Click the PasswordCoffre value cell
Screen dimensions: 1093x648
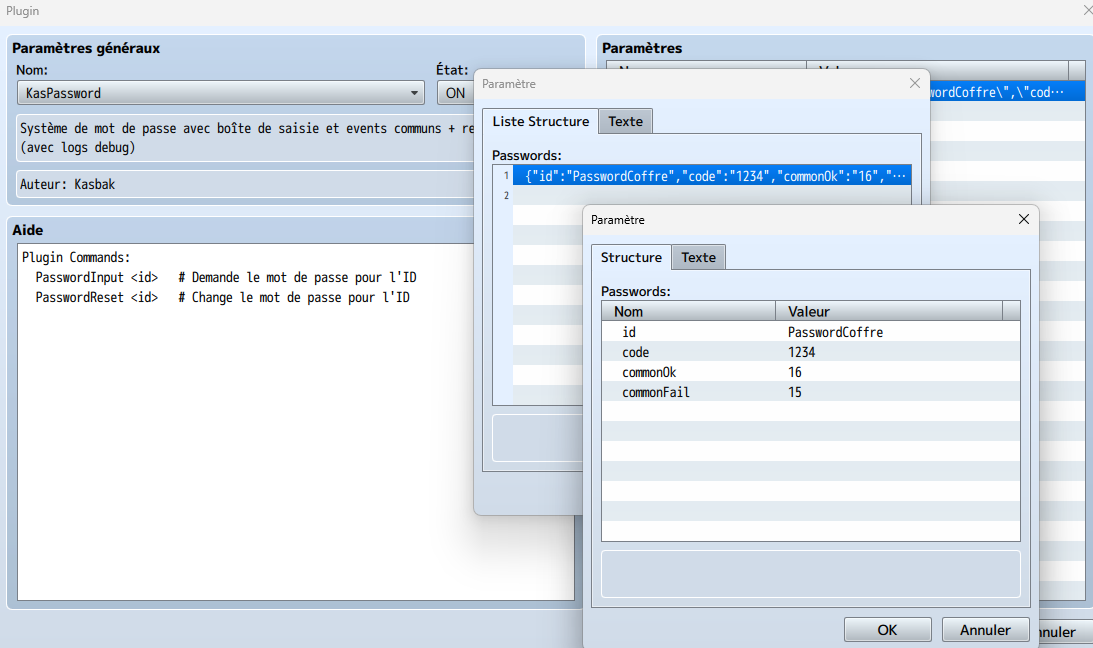pyautogui.click(x=835, y=332)
